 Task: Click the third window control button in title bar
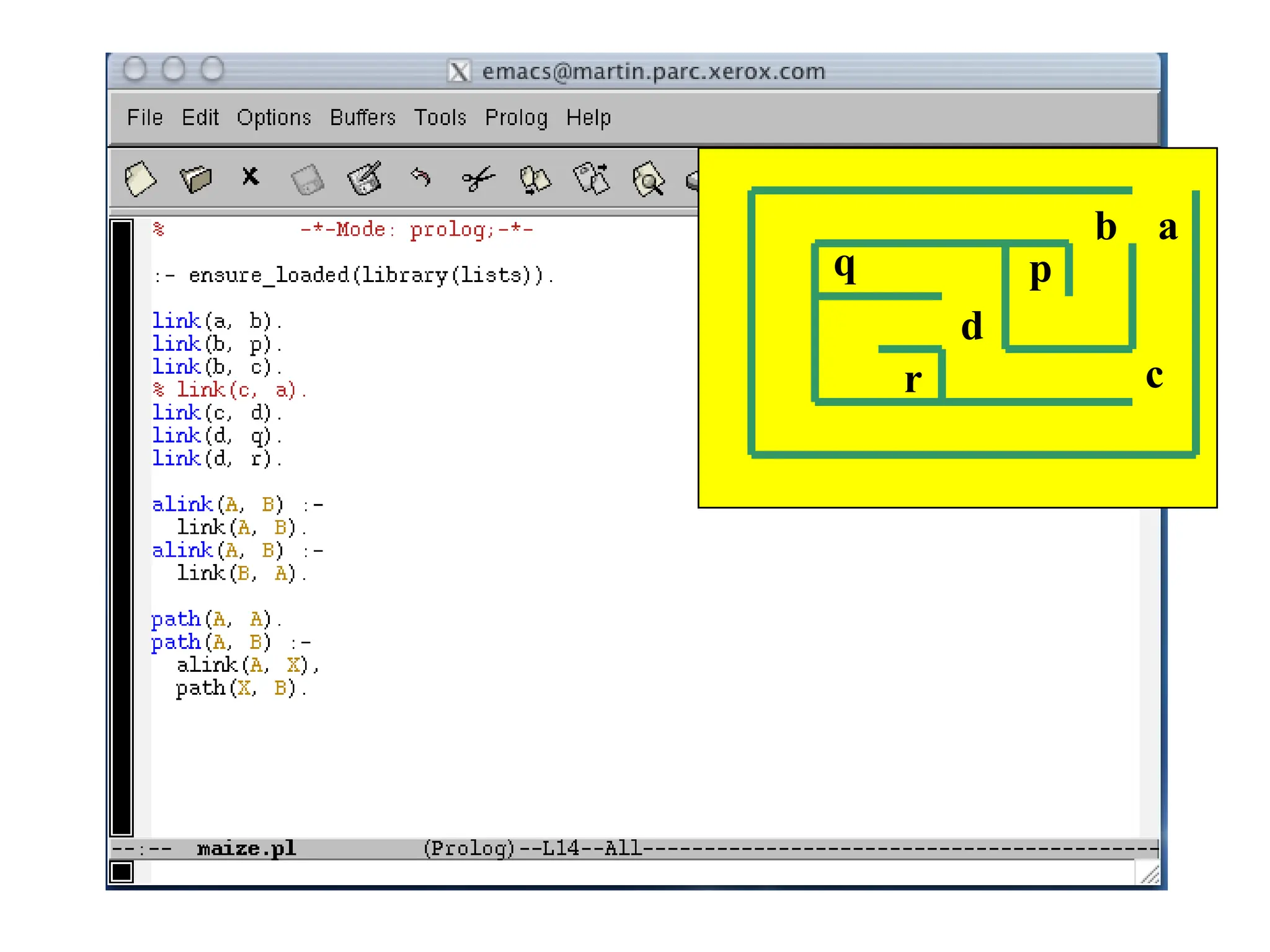click(212, 69)
